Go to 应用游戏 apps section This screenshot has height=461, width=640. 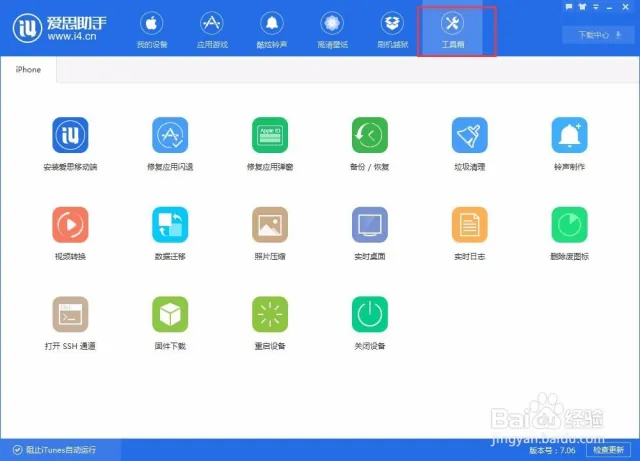point(211,30)
